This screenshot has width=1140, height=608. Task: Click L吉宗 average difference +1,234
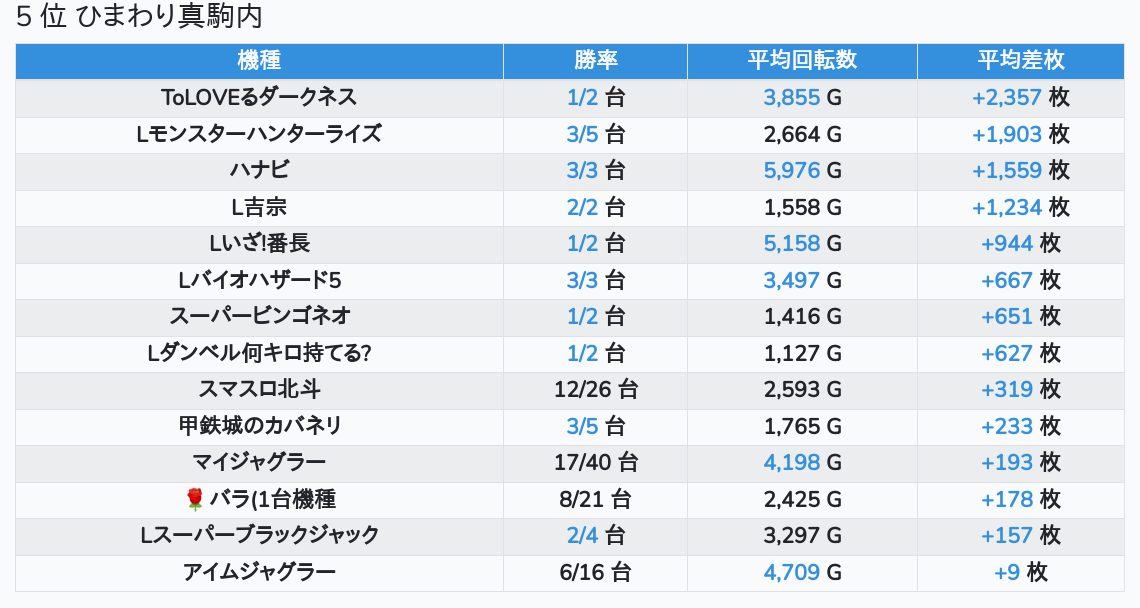1007,207
